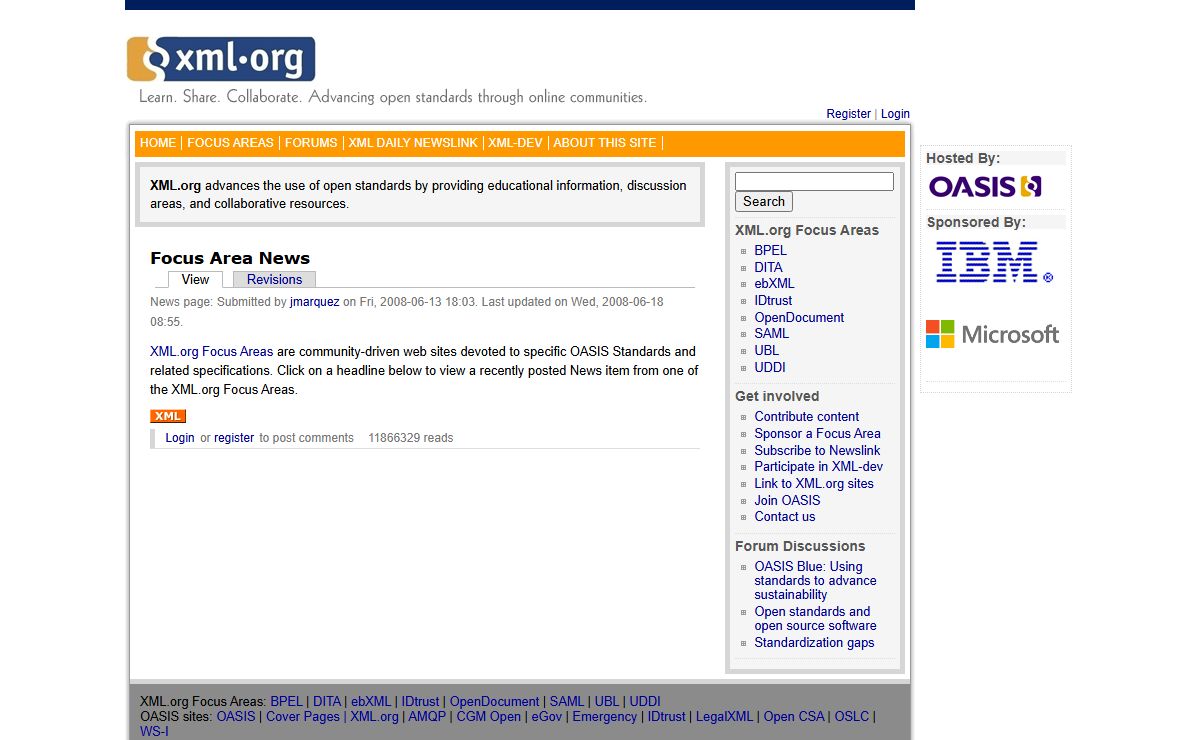Switch to the Revisions tab

tap(274, 279)
